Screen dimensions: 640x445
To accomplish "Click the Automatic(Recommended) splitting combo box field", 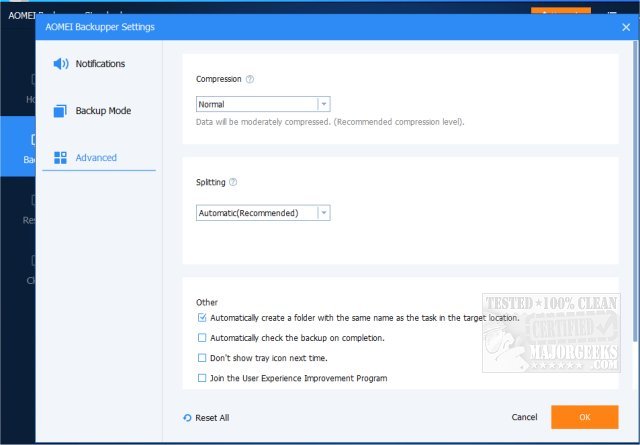I will [263, 213].
